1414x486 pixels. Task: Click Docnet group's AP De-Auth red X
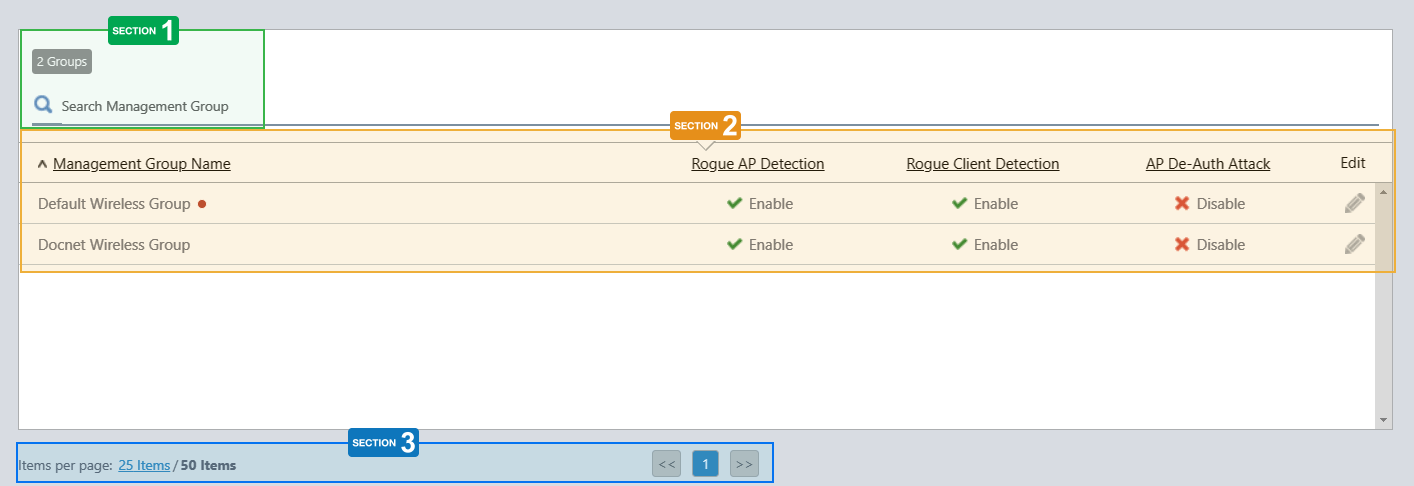(1182, 244)
